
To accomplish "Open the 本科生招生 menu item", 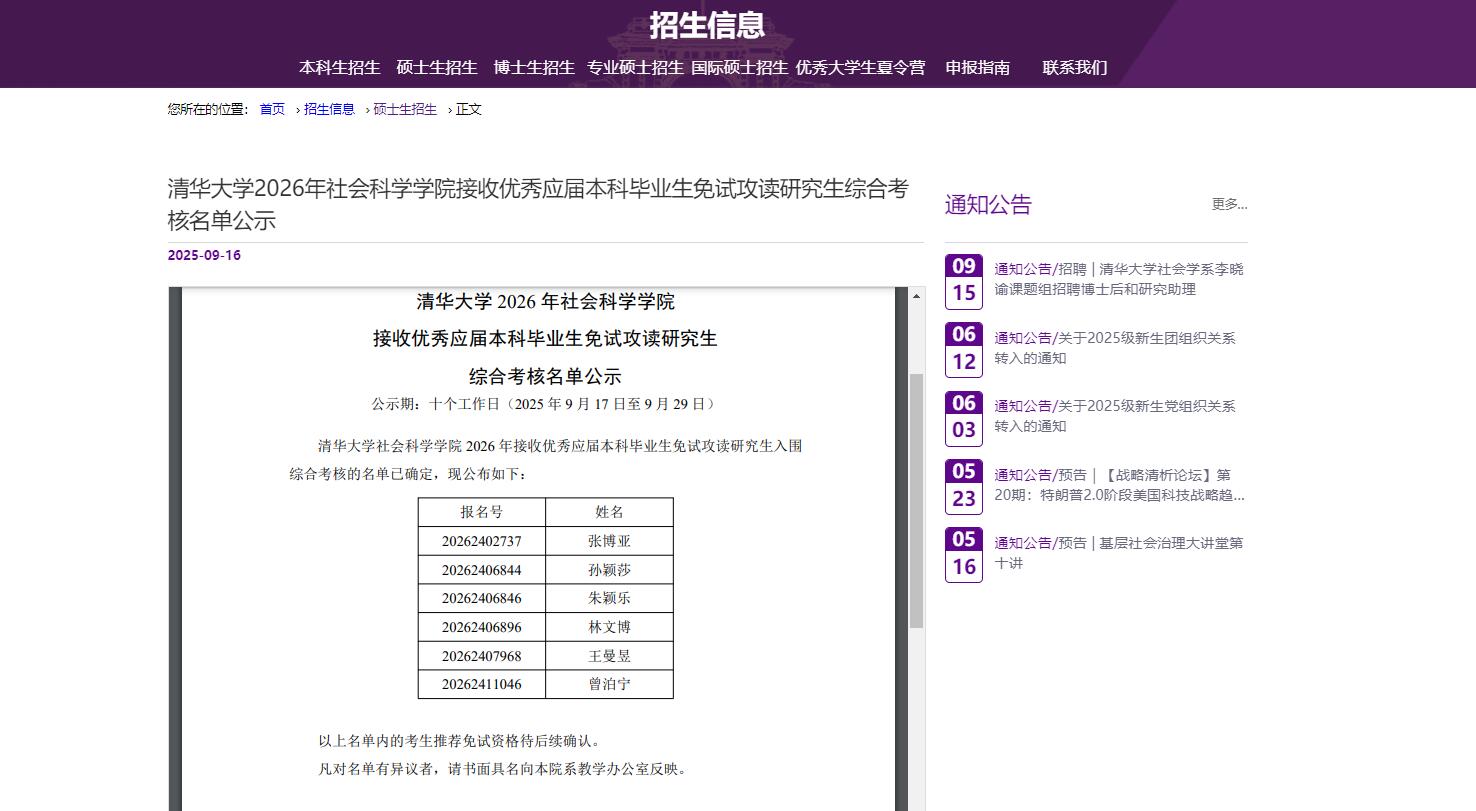I will click(339, 68).
